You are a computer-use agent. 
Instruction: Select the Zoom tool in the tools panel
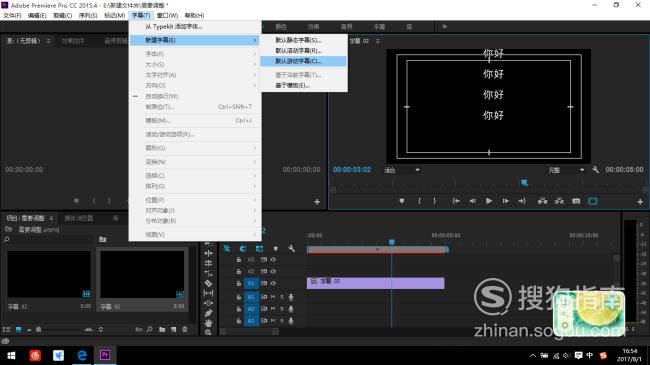click(x=208, y=332)
